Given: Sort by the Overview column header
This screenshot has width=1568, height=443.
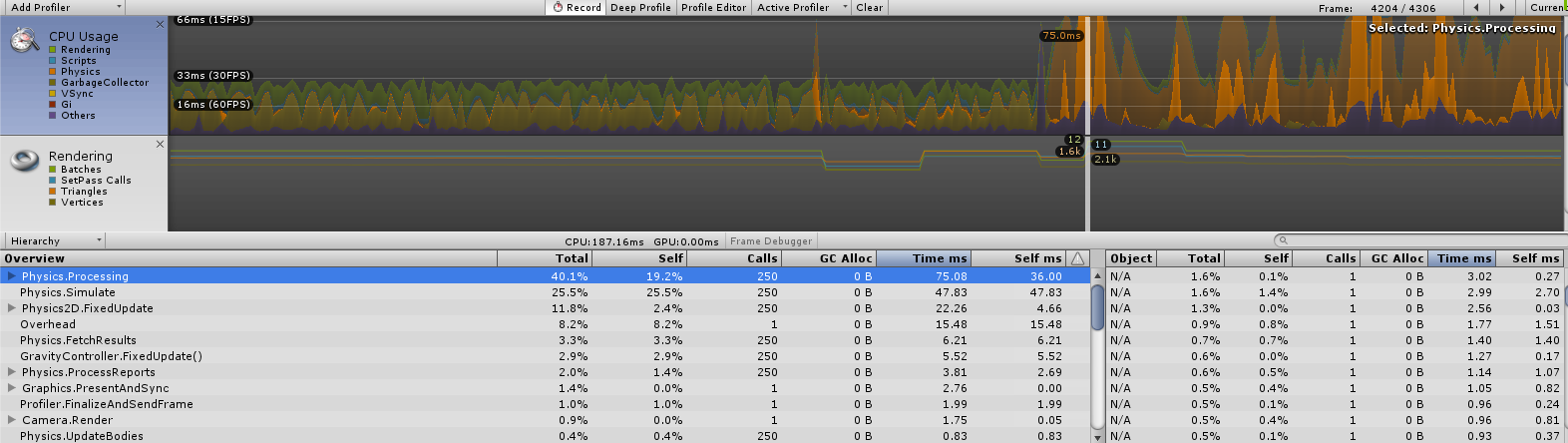Looking at the screenshot, I should tap(249, 258).
